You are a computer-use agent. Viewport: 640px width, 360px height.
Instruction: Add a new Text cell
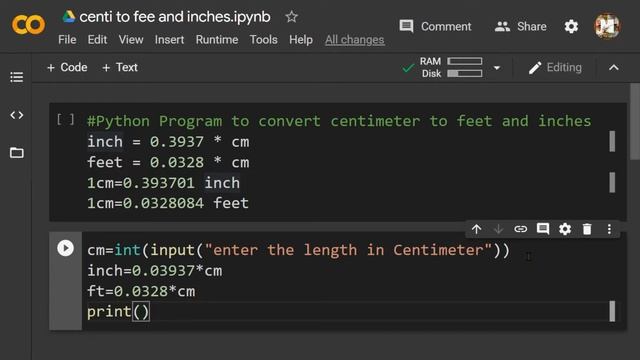tap(120, 67)
